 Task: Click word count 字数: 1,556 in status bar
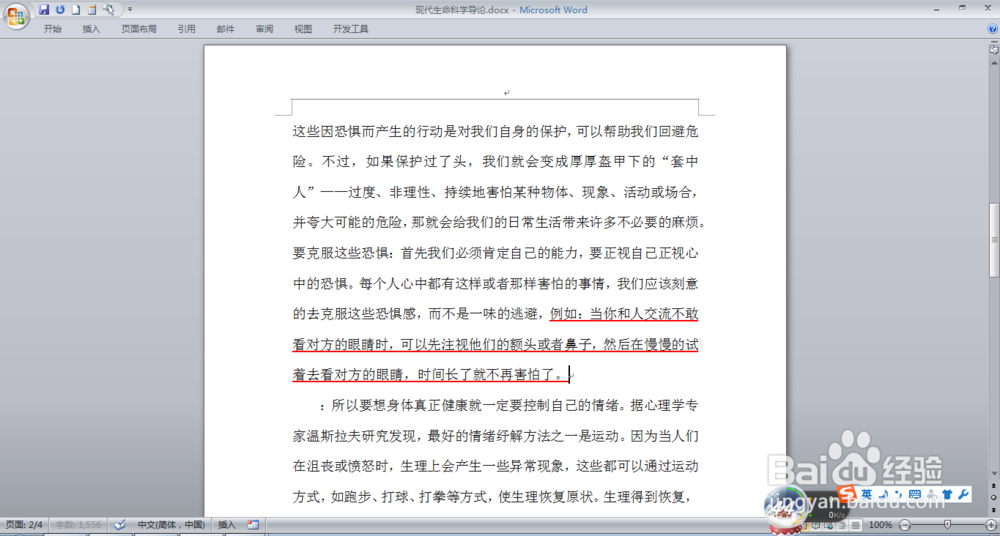pyautogui.click(x=78, y=525)
